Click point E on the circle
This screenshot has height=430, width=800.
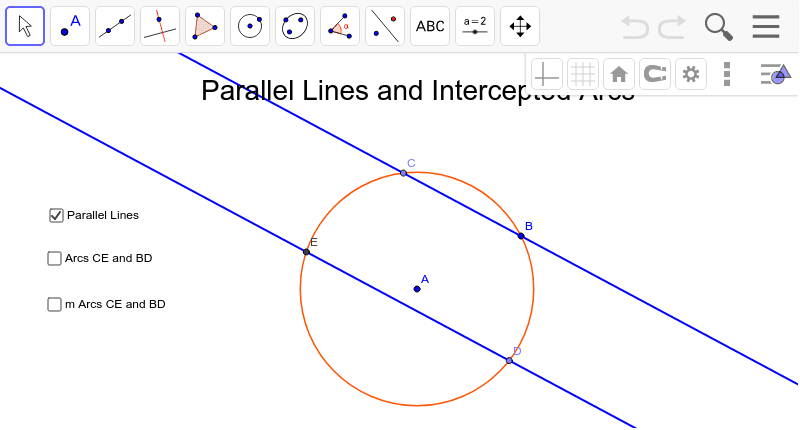[x=306, y=252]
